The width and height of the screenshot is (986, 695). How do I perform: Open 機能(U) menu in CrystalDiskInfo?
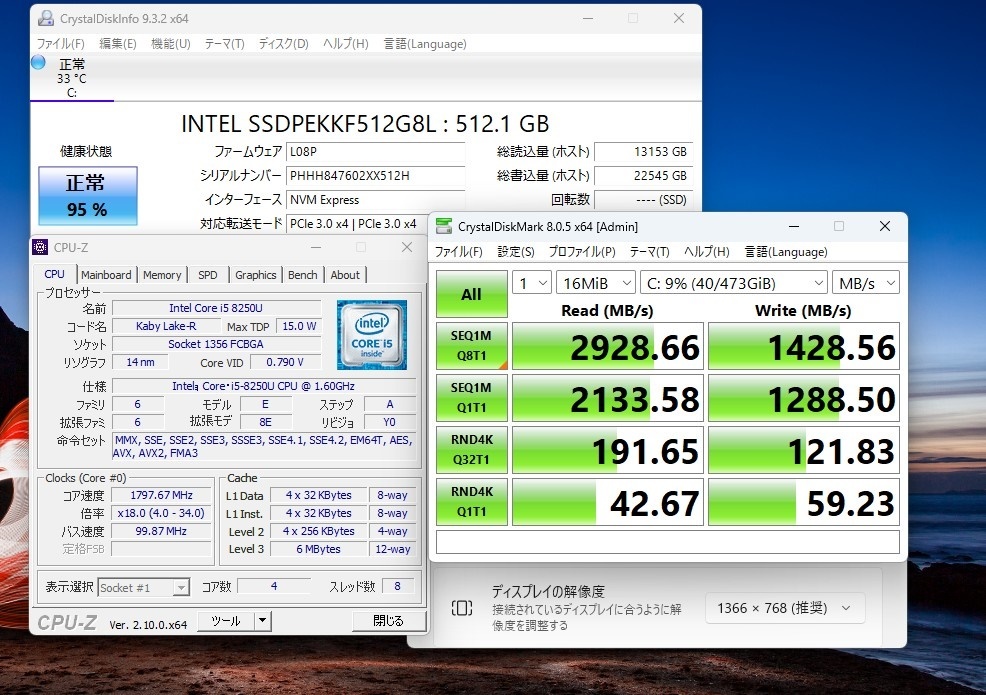[x=170, y=43]
